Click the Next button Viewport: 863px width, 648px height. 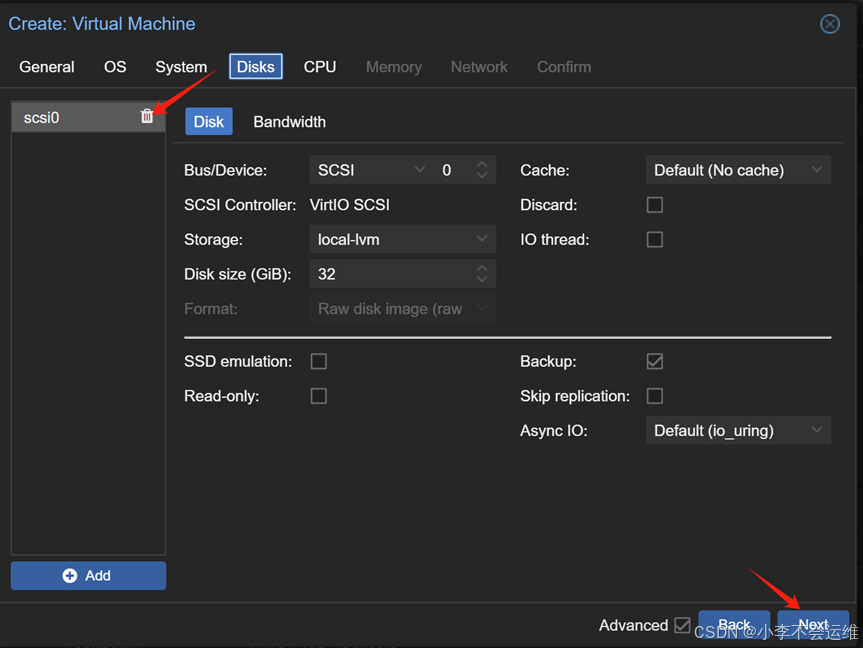point(813,625)
